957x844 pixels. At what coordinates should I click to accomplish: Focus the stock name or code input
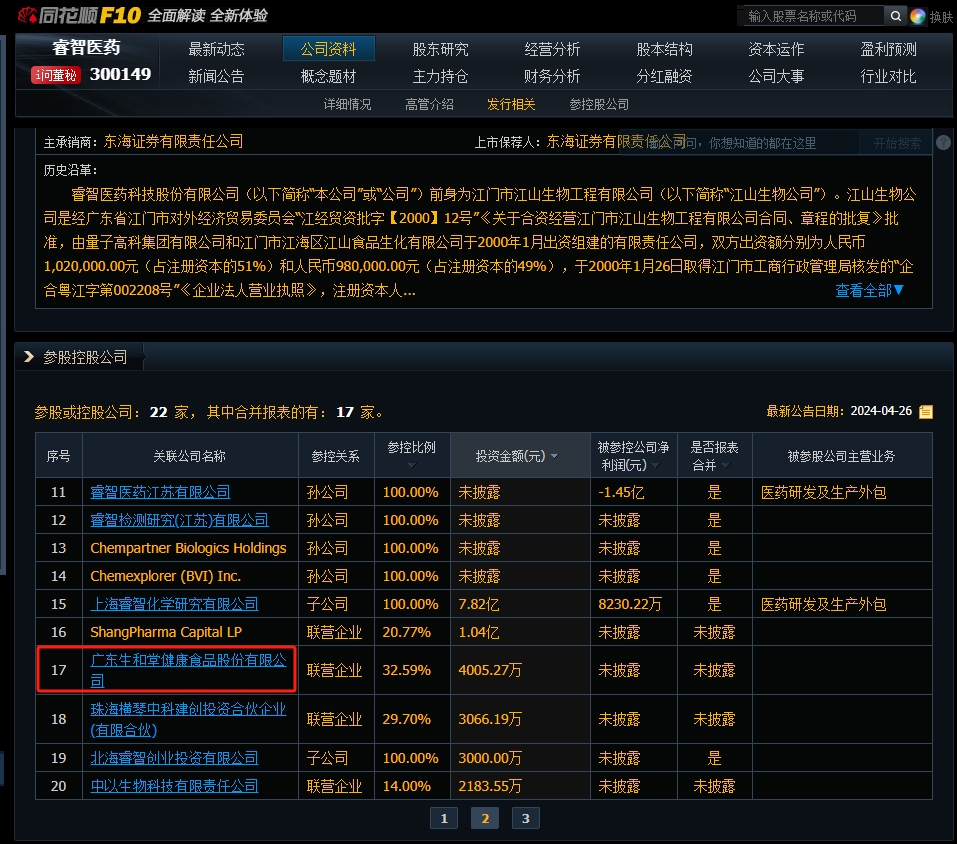(x=813, y=16)
